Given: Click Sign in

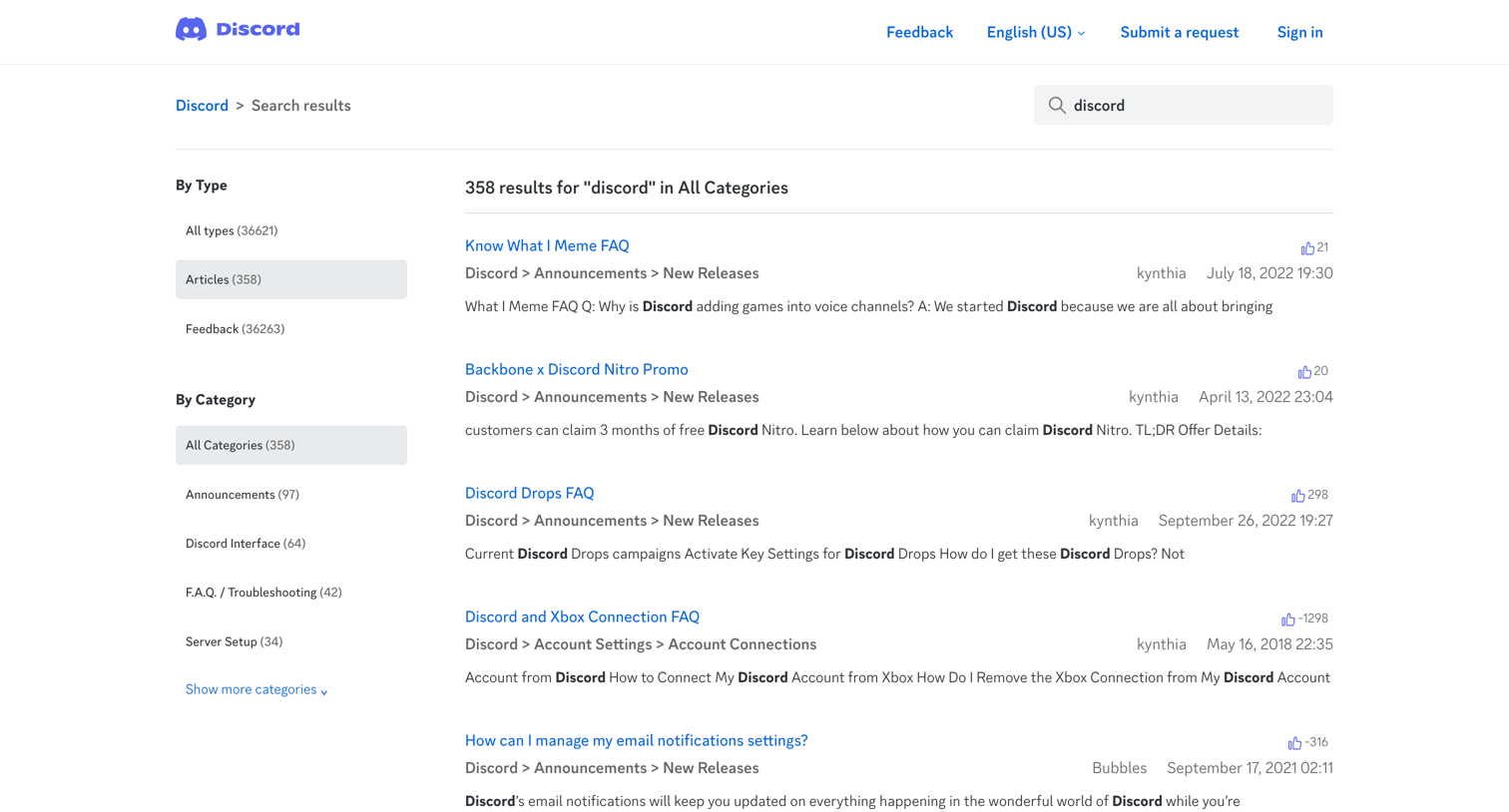Looking at the screenshot, I should tap(1299, 32).
